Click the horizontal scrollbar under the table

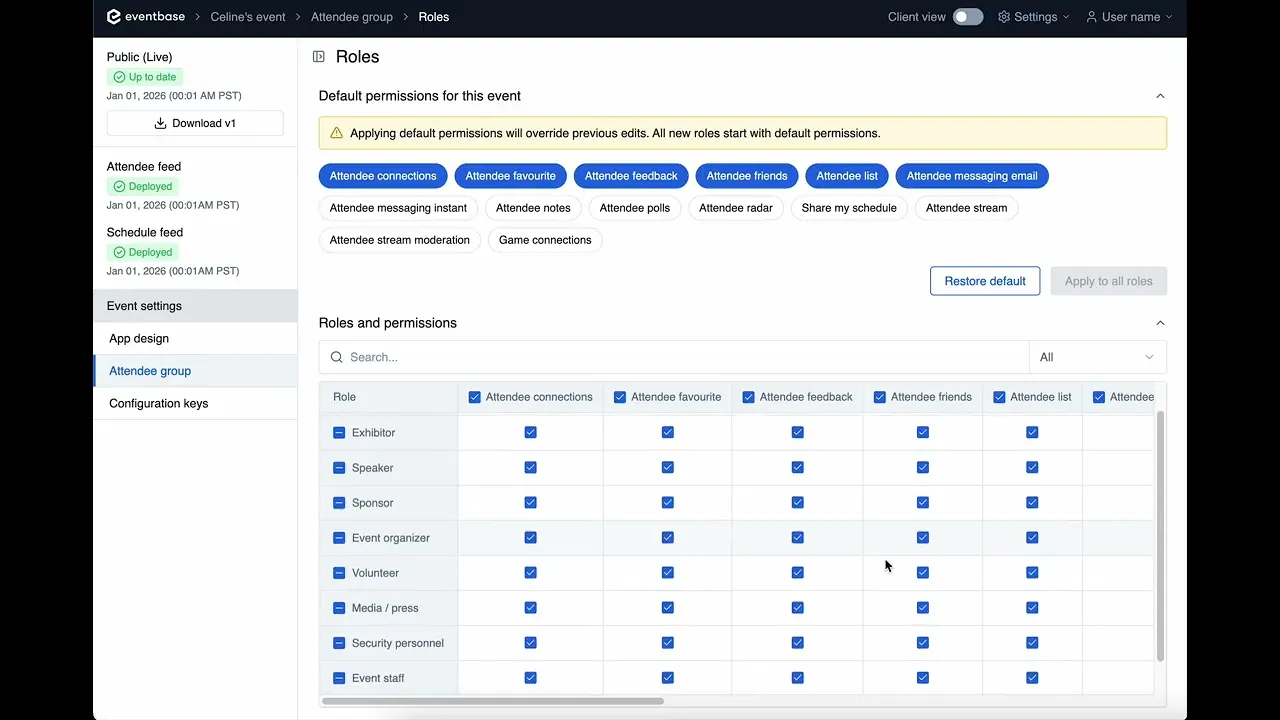(492, 701)
